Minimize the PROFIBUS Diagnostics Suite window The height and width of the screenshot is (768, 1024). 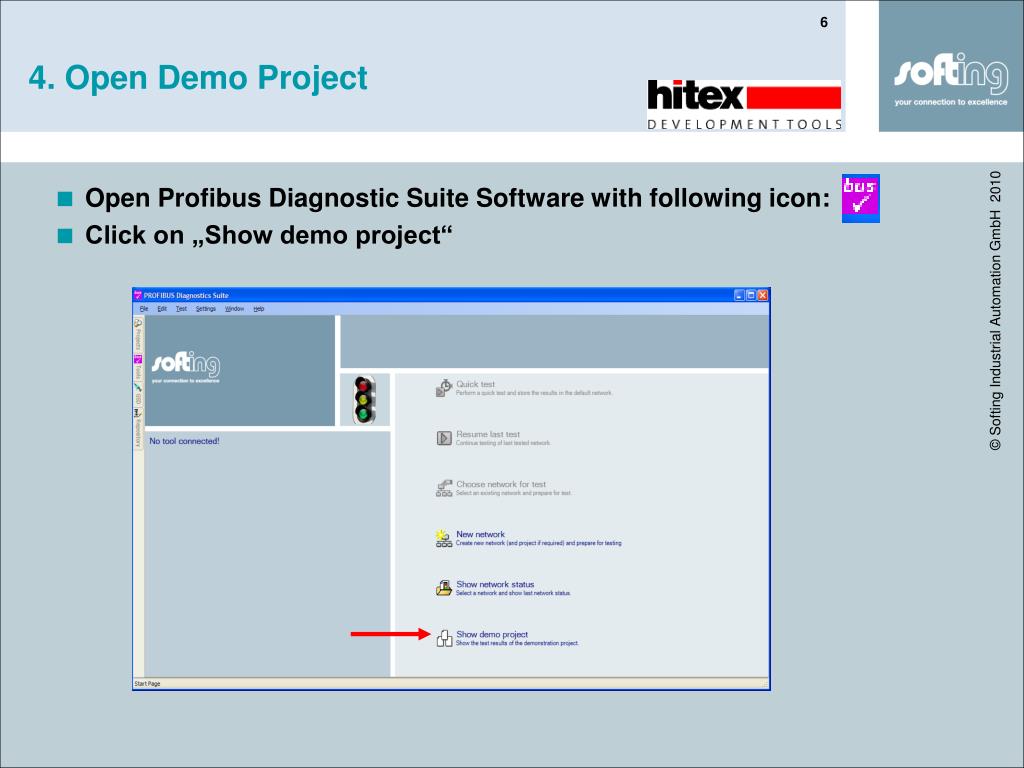point(739,295)
